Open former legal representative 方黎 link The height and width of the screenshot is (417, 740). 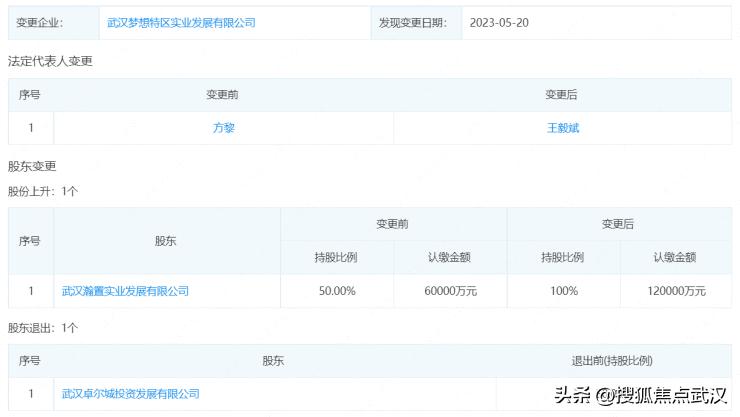point(224,128)
